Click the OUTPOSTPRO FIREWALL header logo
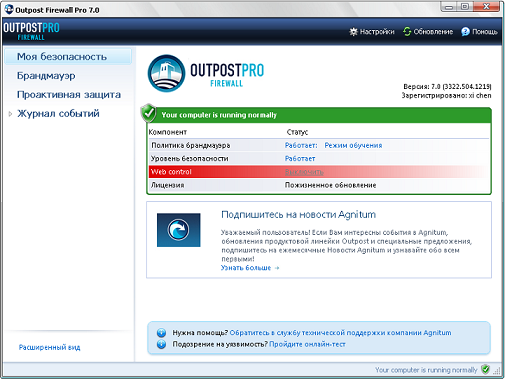The width and height of the screenshot is (505, 380). (x=31, y=31)
